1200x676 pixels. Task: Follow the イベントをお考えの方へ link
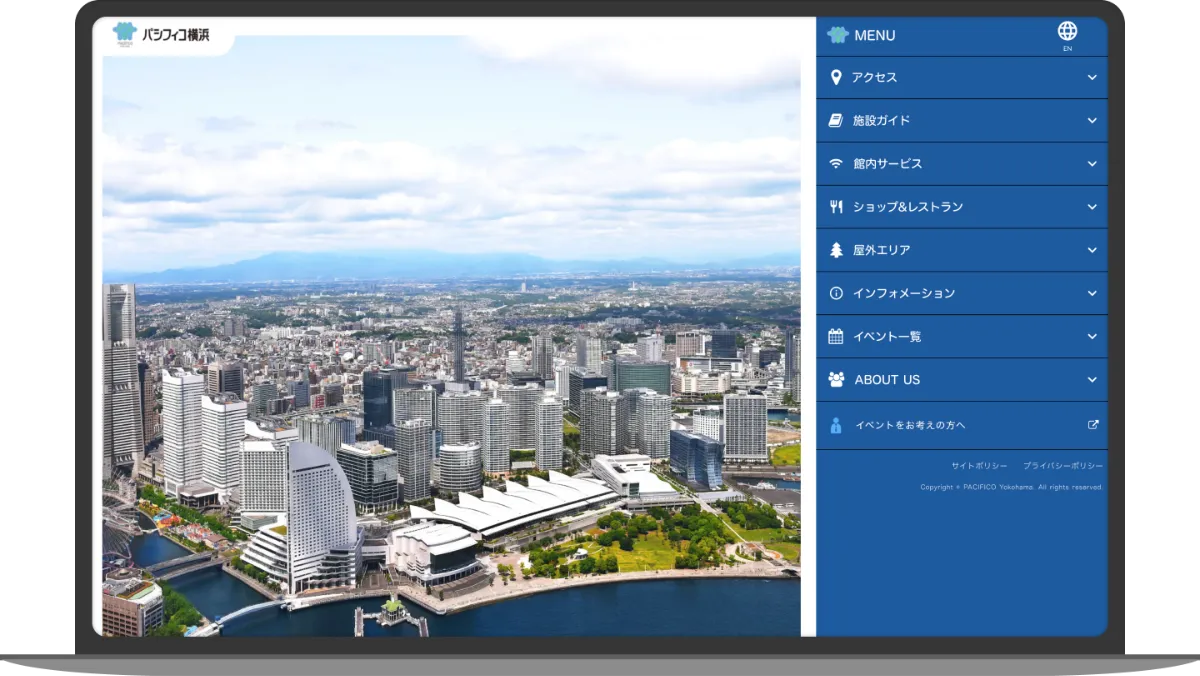[962, 425]
